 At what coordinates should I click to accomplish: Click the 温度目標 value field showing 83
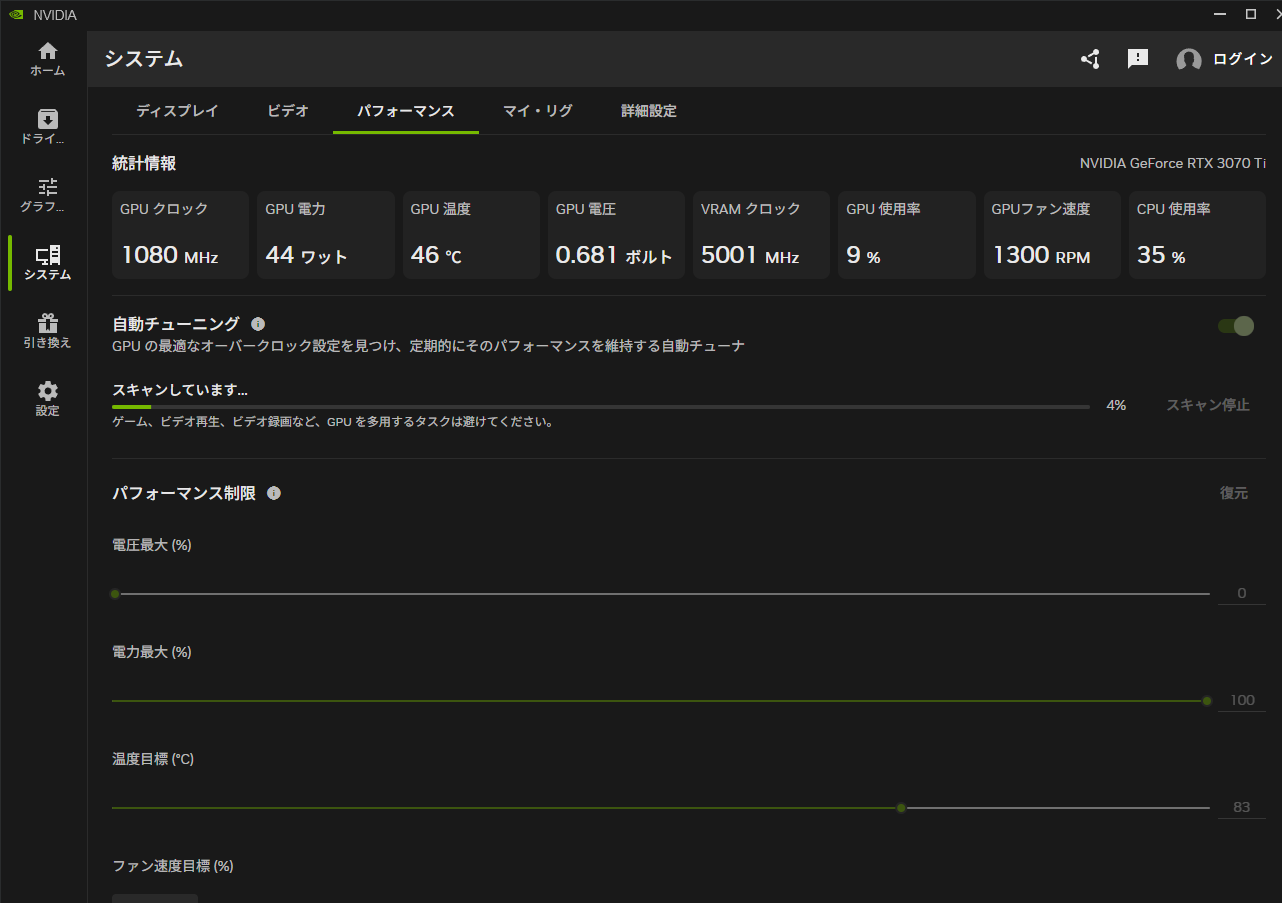click(1242, 807)
